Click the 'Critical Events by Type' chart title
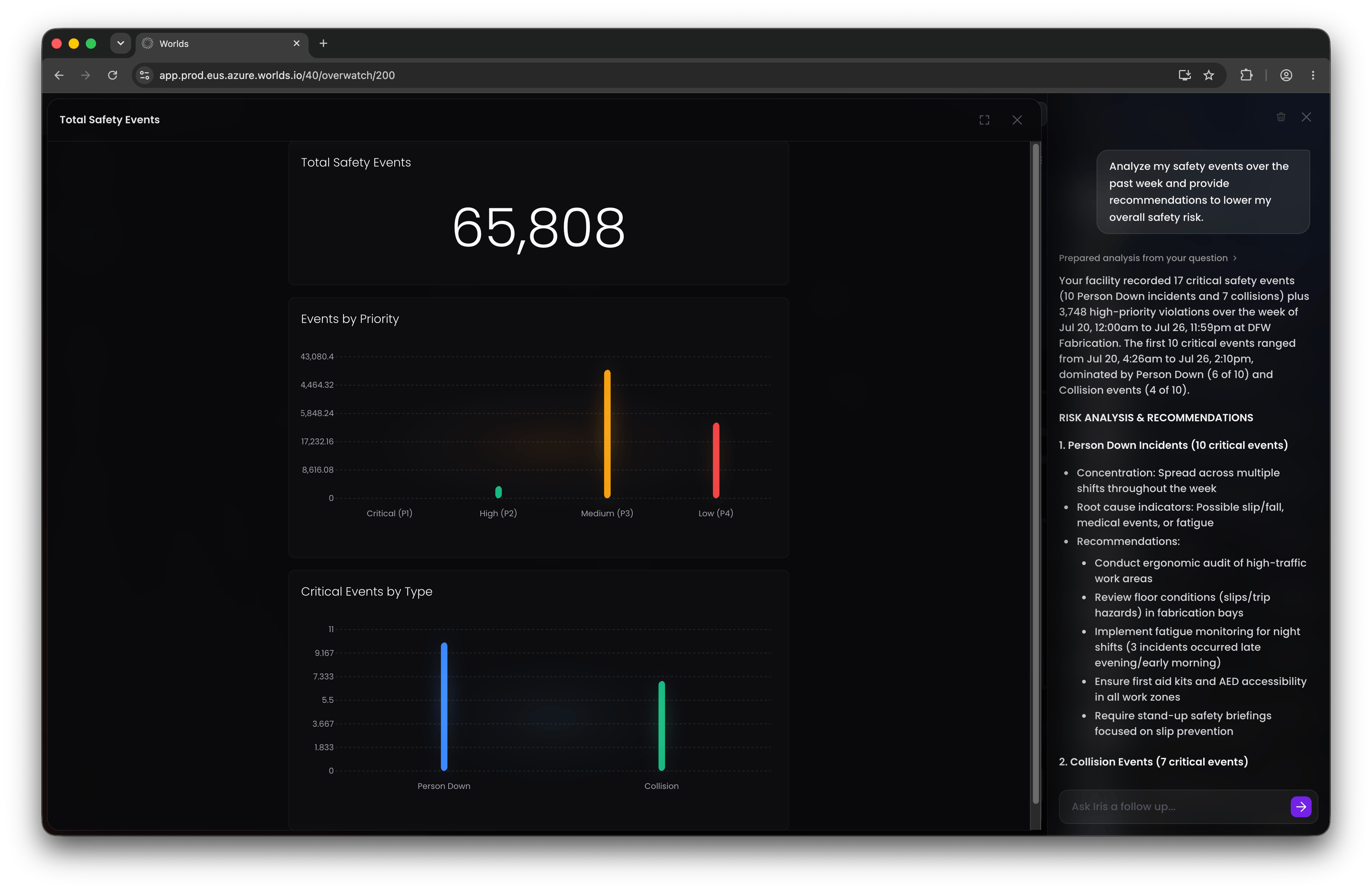The image size is (1372, 891). click(x=367, y=591)
